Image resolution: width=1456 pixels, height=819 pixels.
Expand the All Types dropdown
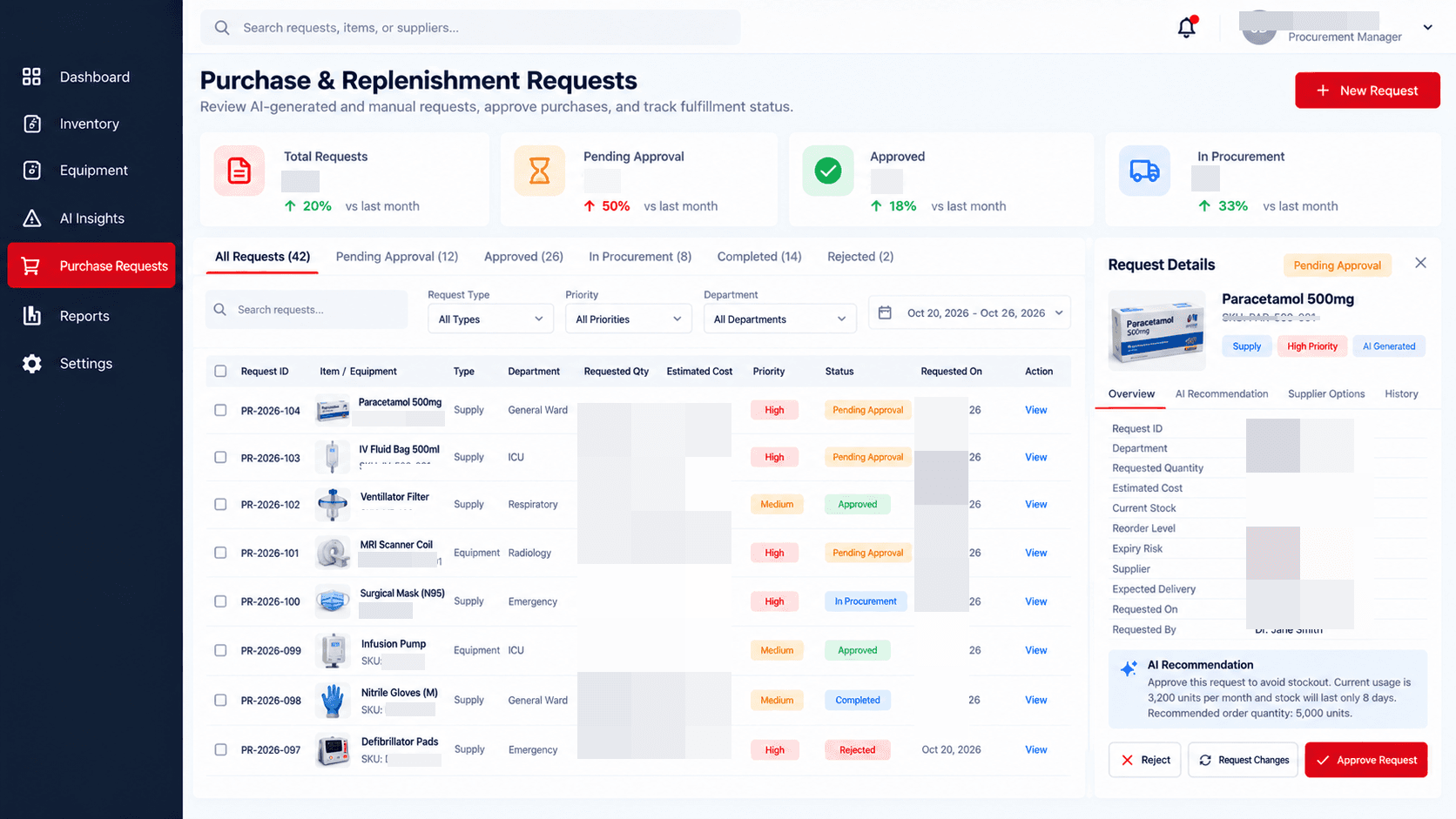(491, 319)
